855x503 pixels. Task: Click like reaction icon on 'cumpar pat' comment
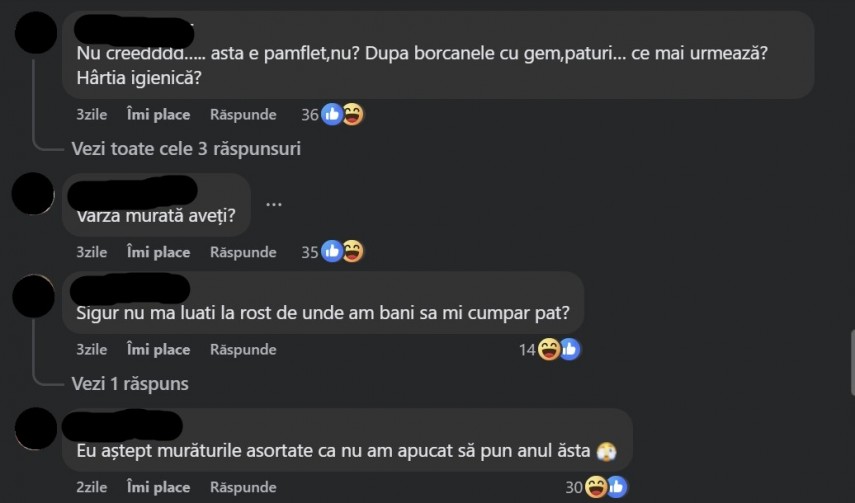pyautogui.click(x=569, y=349)
